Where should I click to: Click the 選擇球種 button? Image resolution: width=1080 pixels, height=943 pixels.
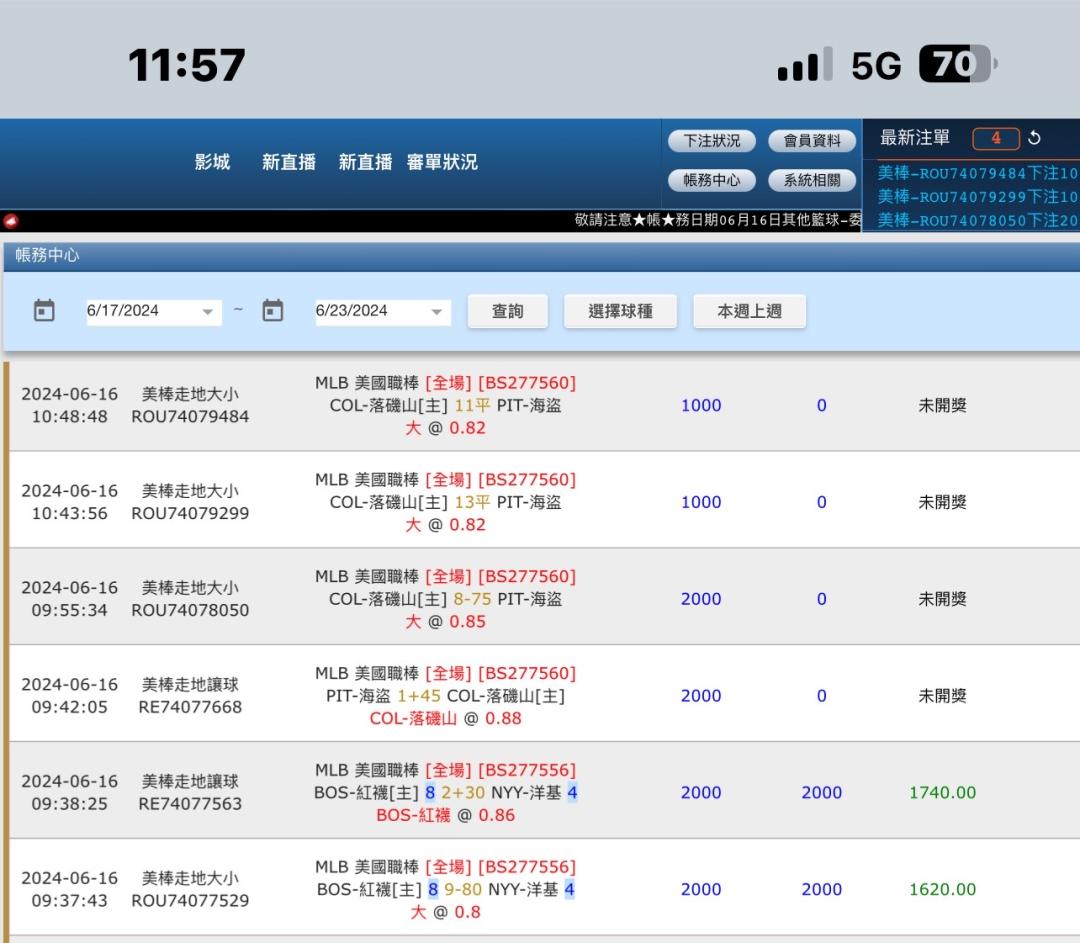tap(621, 311)
